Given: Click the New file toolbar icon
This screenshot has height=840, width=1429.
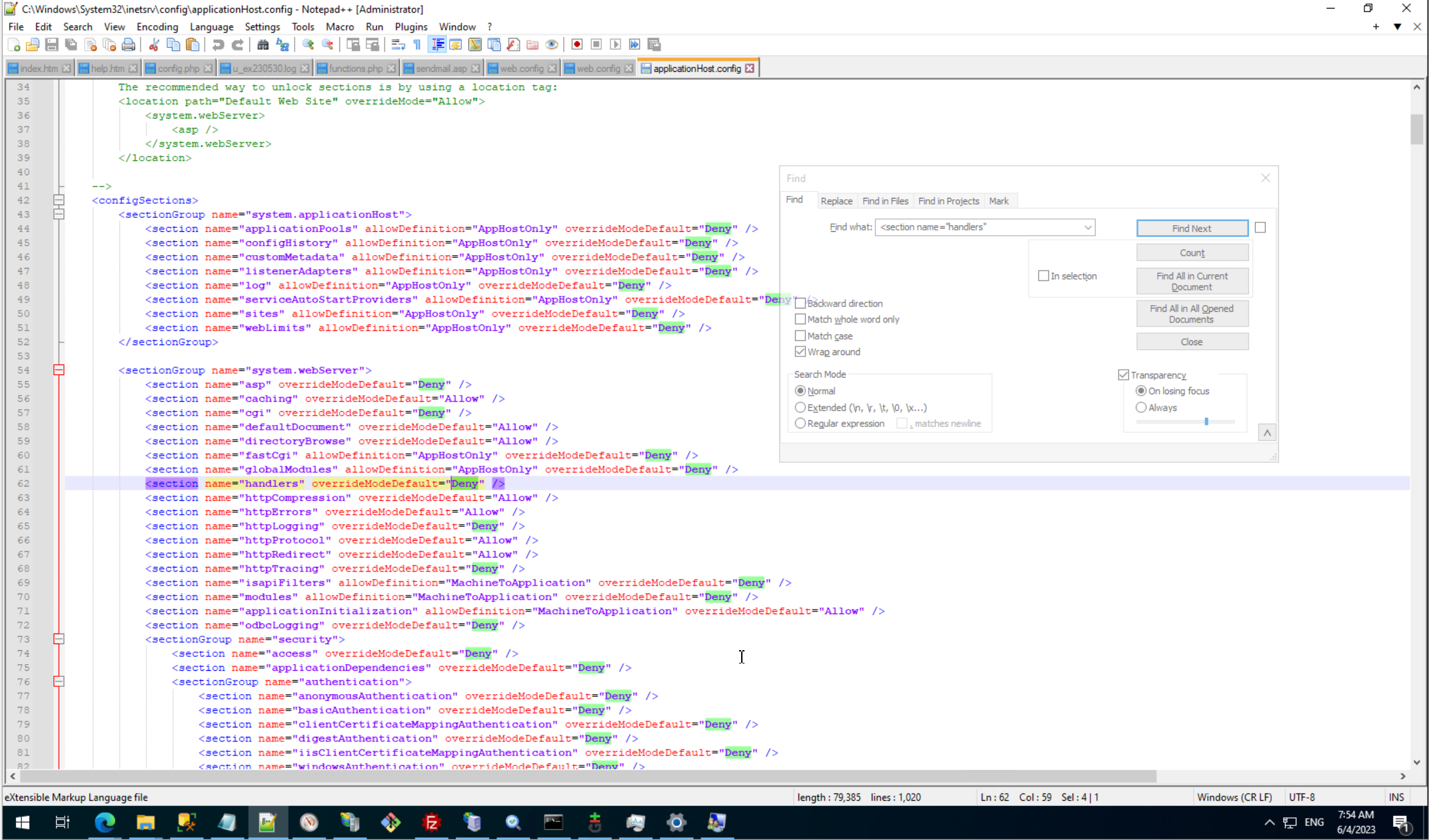Looking at the screenshot, I should tap(13, 45).
